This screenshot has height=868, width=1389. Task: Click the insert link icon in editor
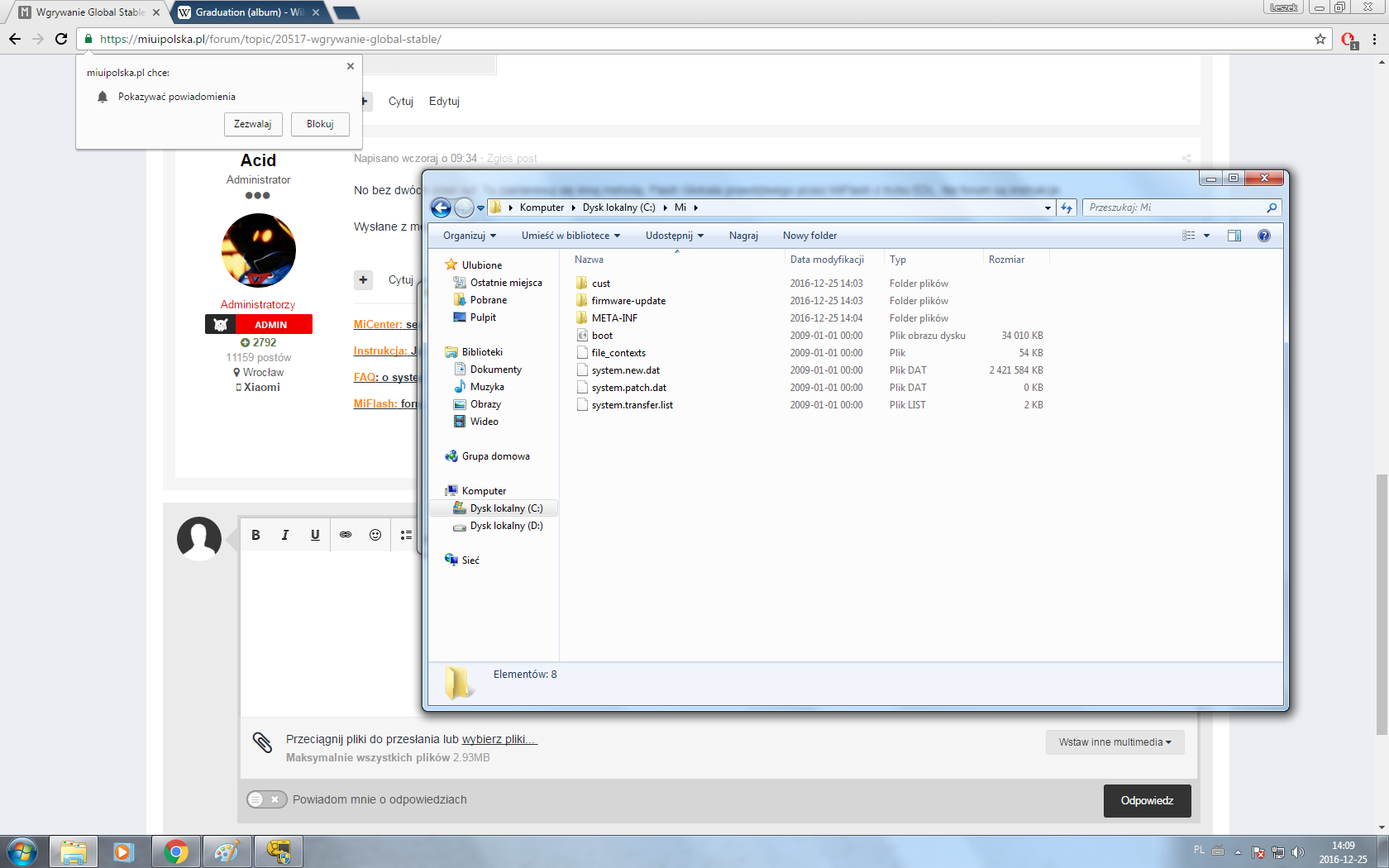[346, 535]
